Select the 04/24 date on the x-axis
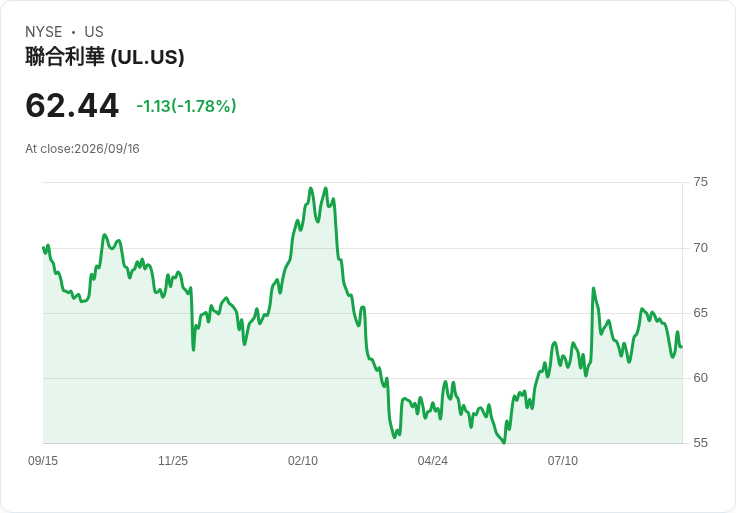The height and width of the screenshot is (513, 736). [432, 461]
